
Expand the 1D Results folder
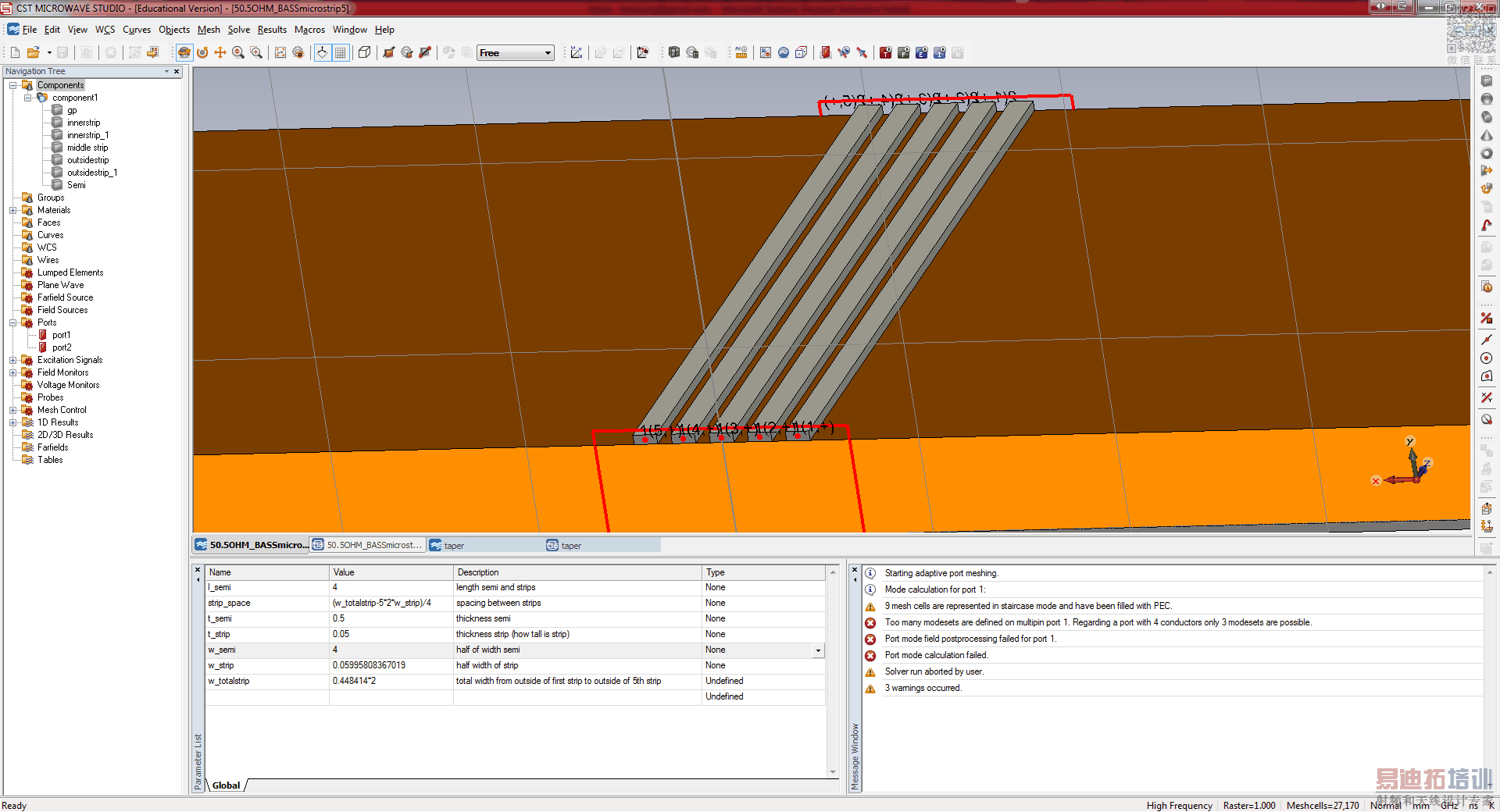(x=13, y=422)
